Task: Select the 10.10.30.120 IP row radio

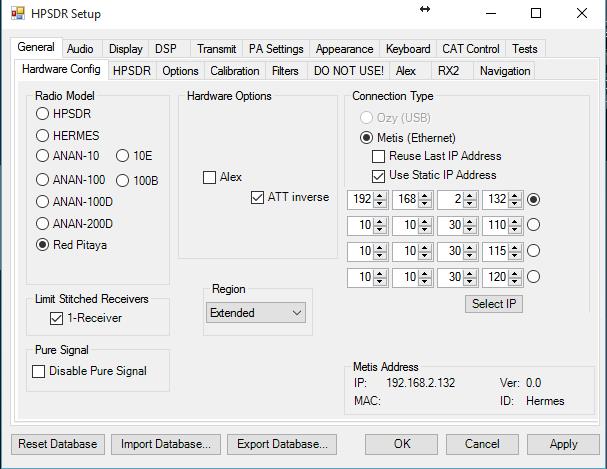Action: pyautogui.click(x=533, y=277)
